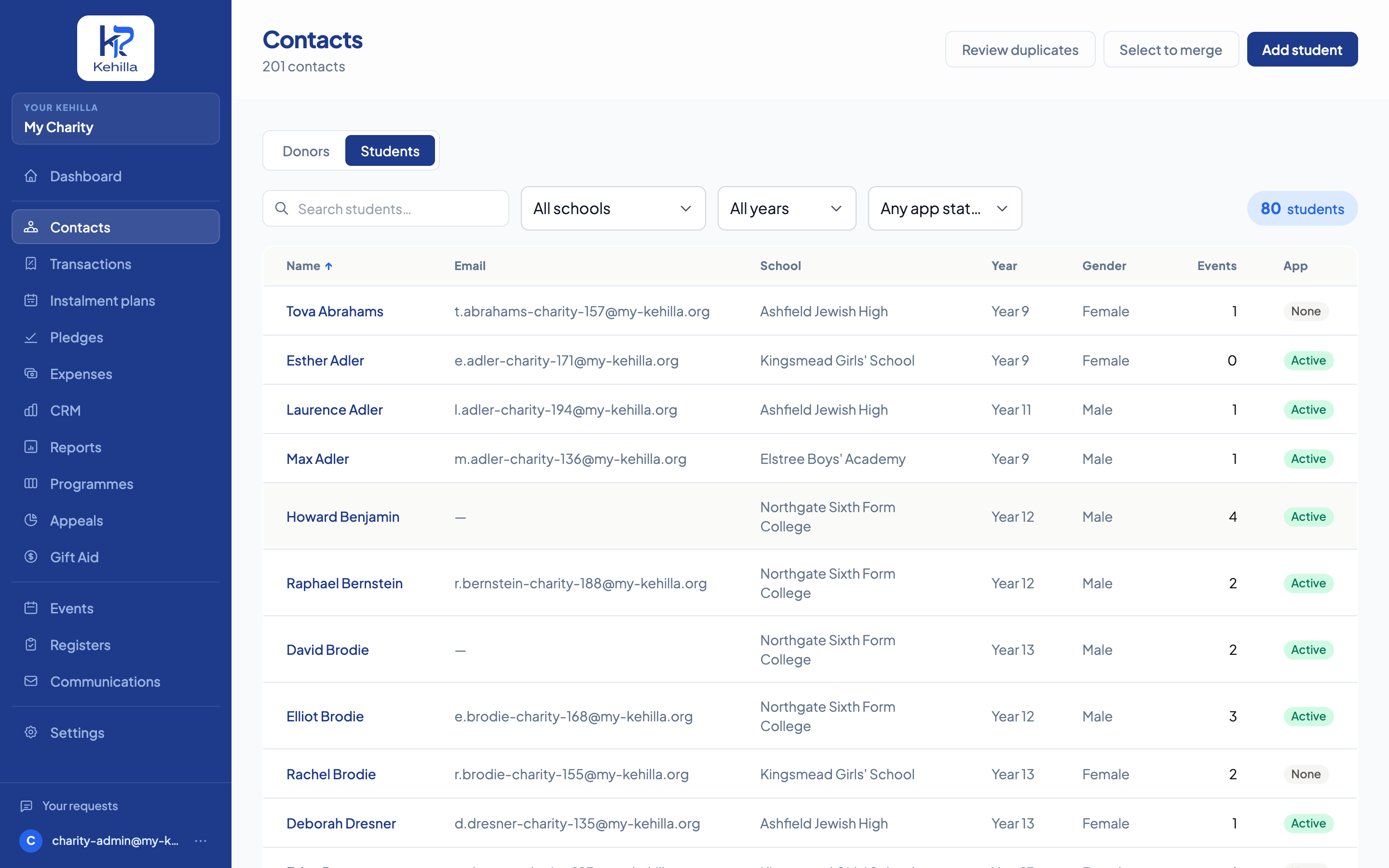This screenshot has width=1389, height=868.
Task: Sort by the Name column header
Action: (309, 266)
